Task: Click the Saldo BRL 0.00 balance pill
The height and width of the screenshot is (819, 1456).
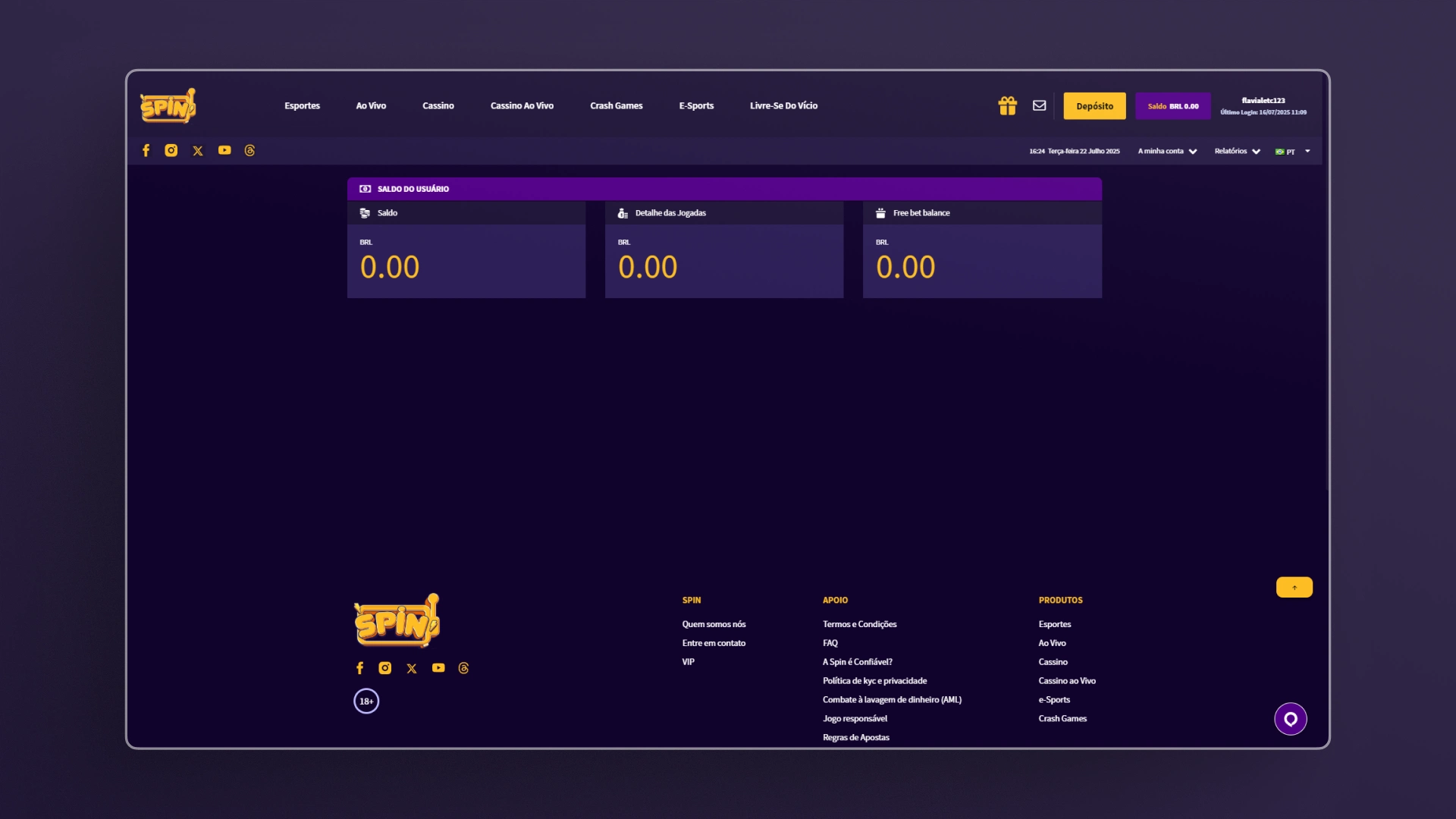Action: (x=1172, y=105)
